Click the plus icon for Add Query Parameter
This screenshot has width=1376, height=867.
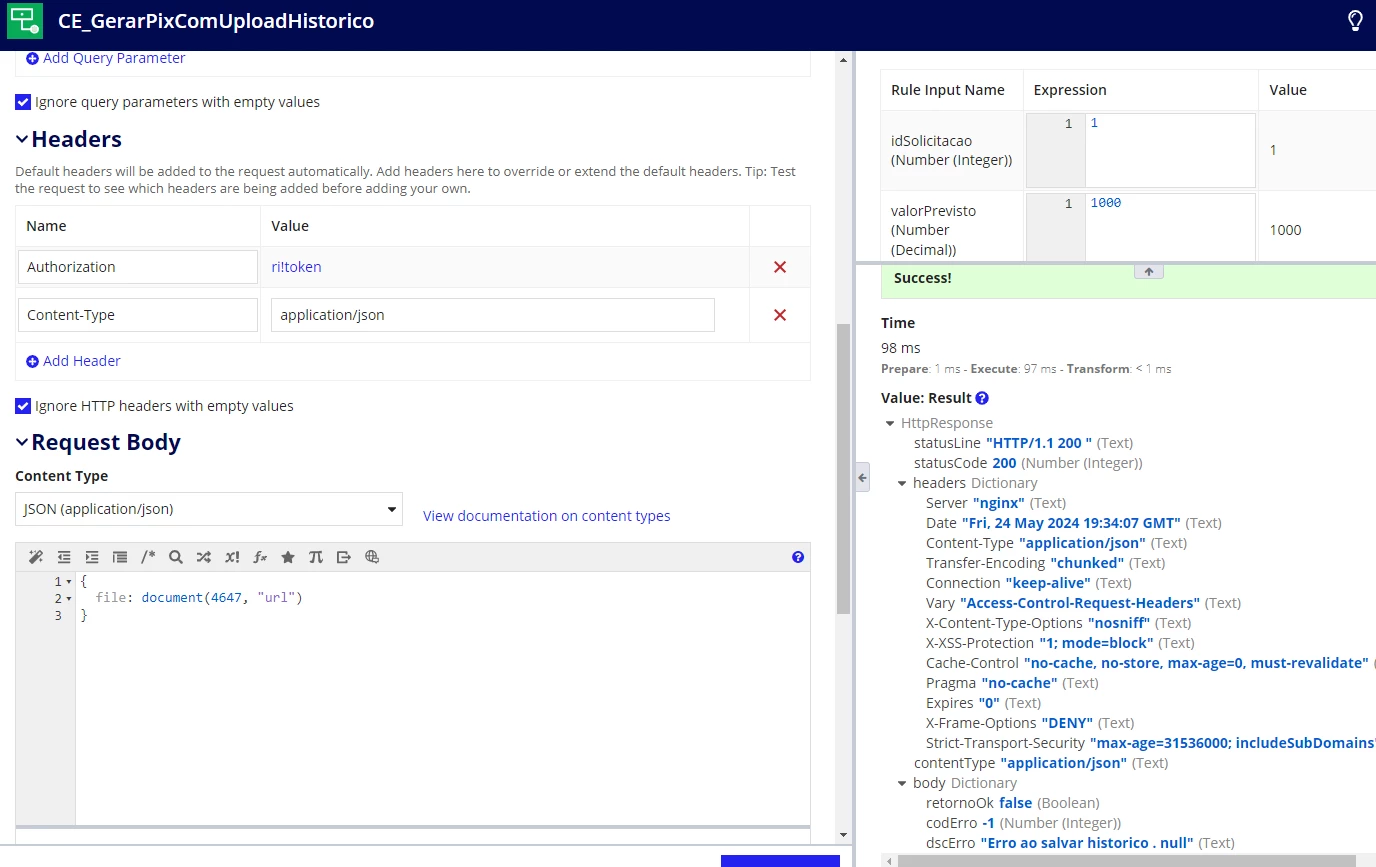32,58
